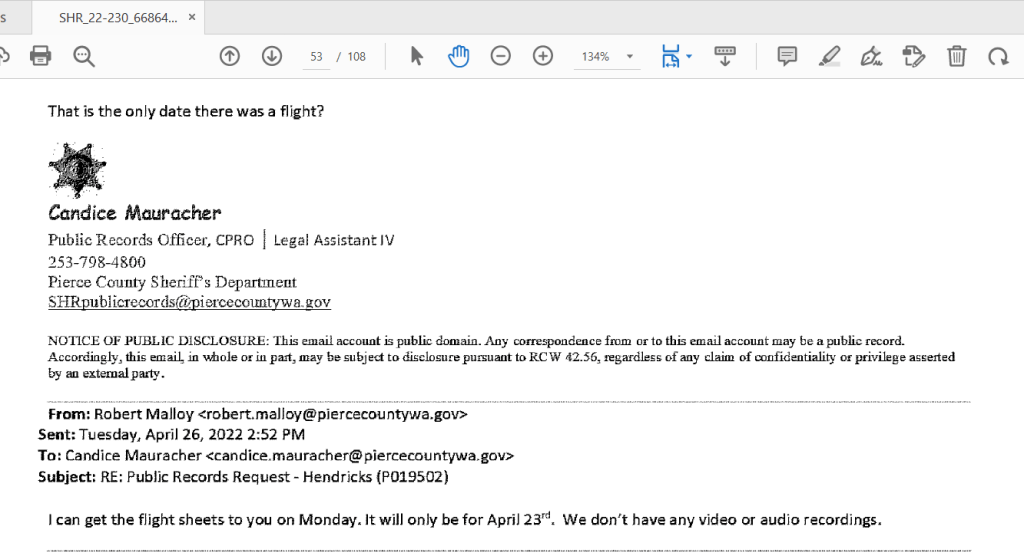Select the highlighter pen tool
This screenshot has height=556, width=1024.
[x=829, y=56]
